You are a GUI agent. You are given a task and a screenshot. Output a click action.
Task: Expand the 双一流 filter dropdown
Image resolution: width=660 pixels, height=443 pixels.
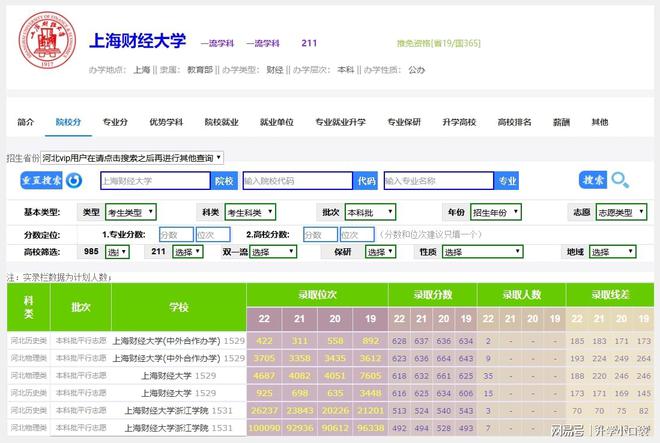pos(273,252)
